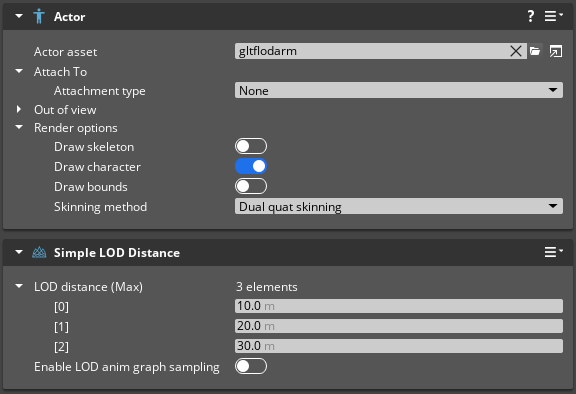This screenshot has height=394, width=576.
Task: Click the Actor component figure icon
Action: [x=39, y=17]
